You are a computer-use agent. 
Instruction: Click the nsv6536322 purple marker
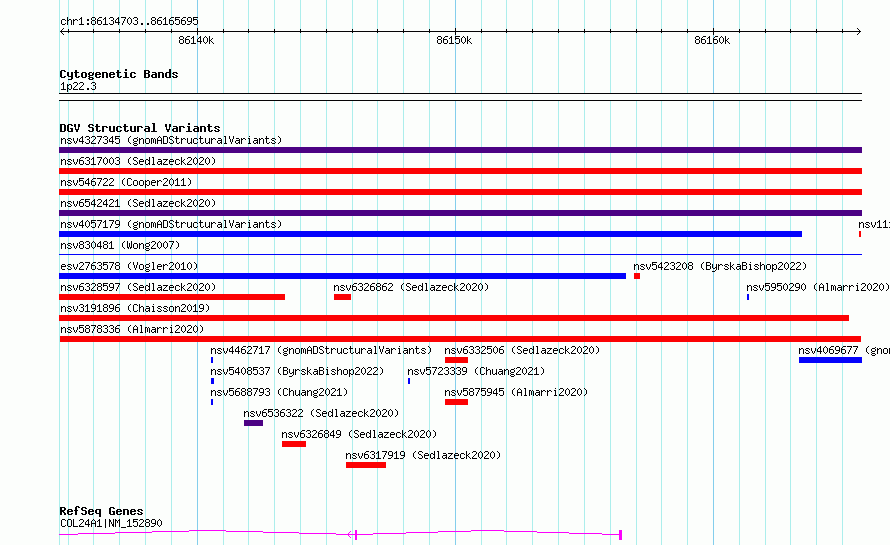(253, 423)
